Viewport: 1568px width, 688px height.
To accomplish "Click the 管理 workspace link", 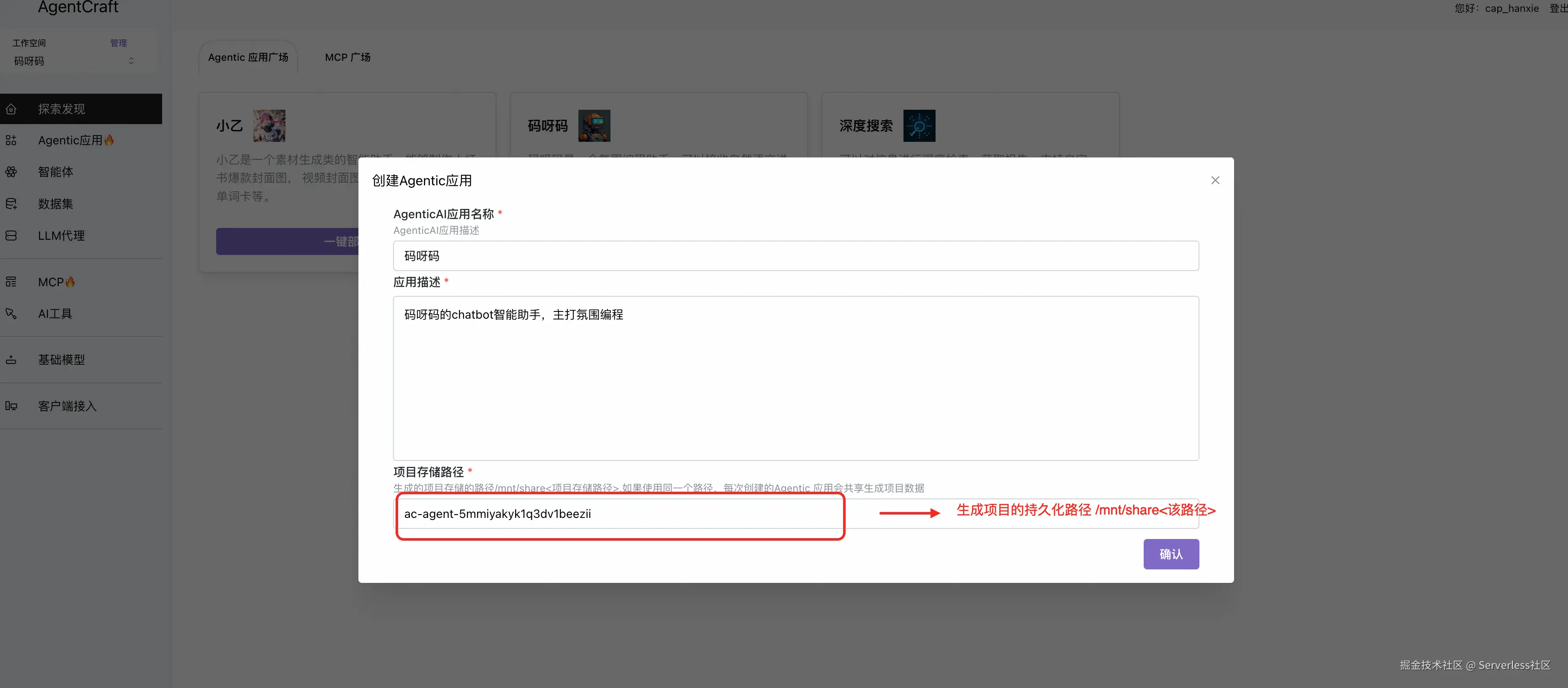I will click(118, 43).
